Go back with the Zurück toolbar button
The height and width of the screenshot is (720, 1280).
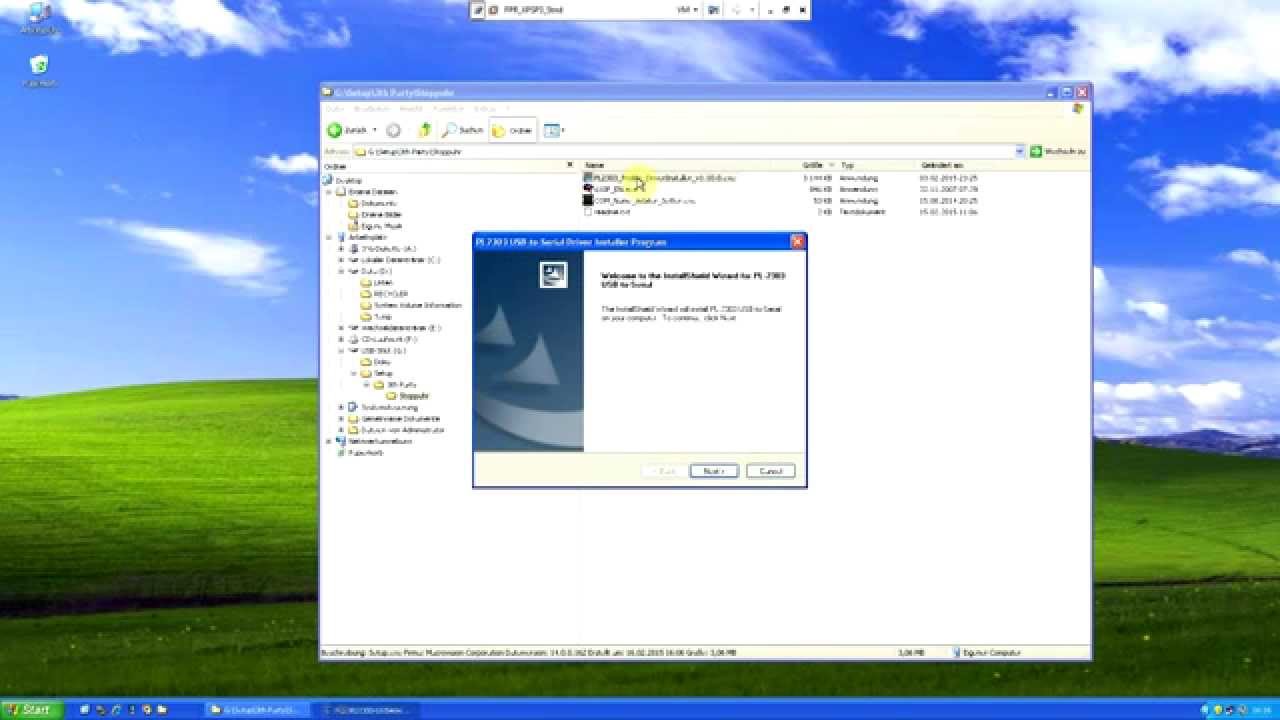(x=346, y=130)
